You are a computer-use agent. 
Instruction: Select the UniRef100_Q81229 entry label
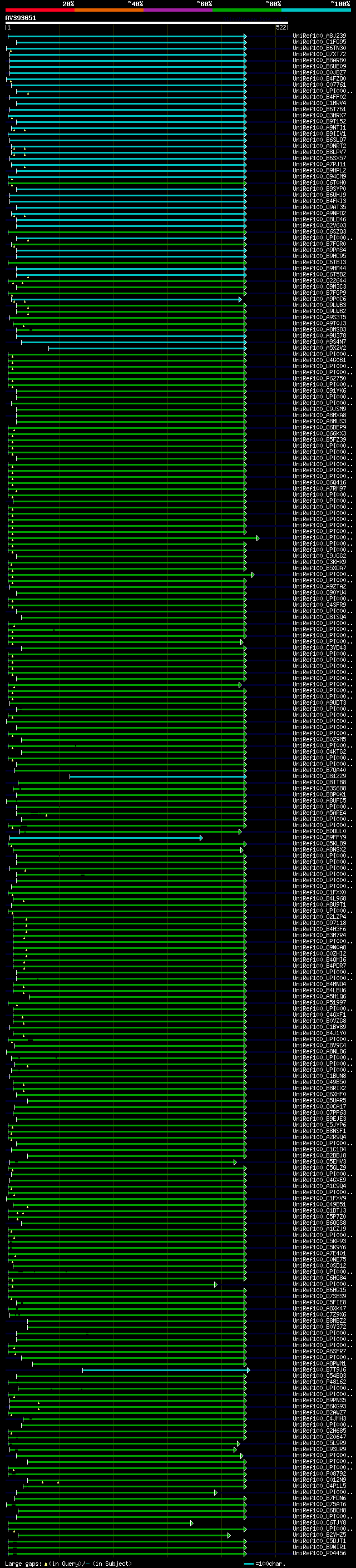[319, 776]
